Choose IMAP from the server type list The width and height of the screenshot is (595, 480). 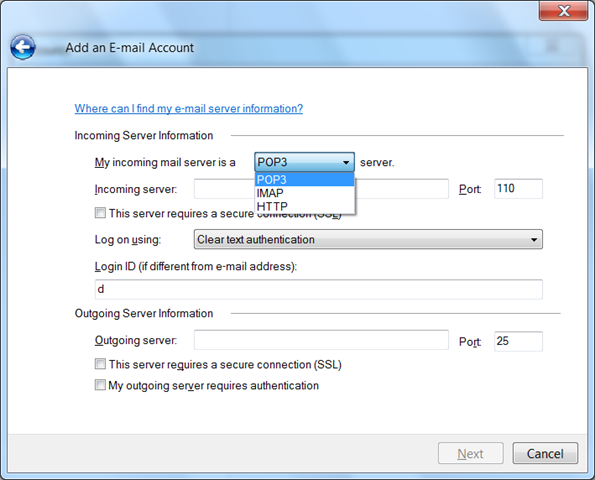[304, 193]
